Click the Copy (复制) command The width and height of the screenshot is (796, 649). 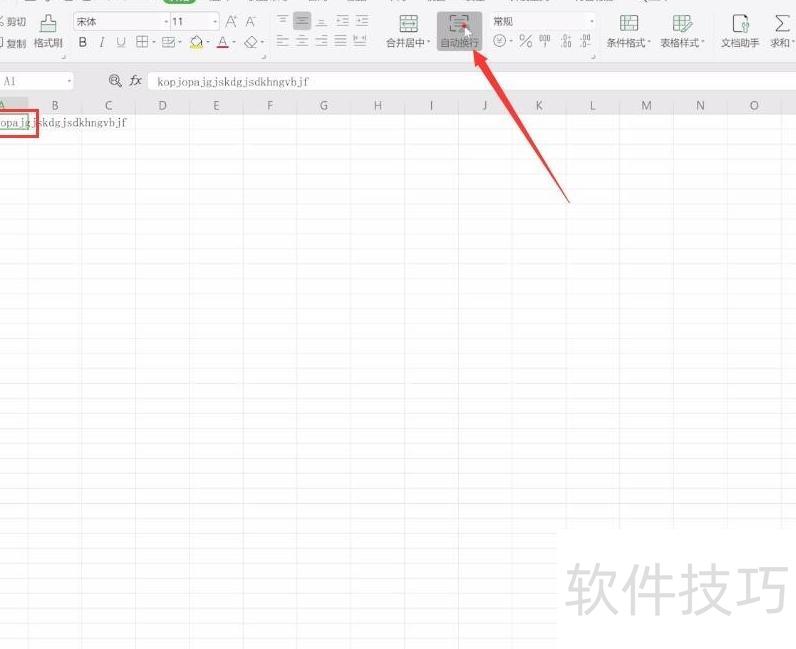(13, 43)
